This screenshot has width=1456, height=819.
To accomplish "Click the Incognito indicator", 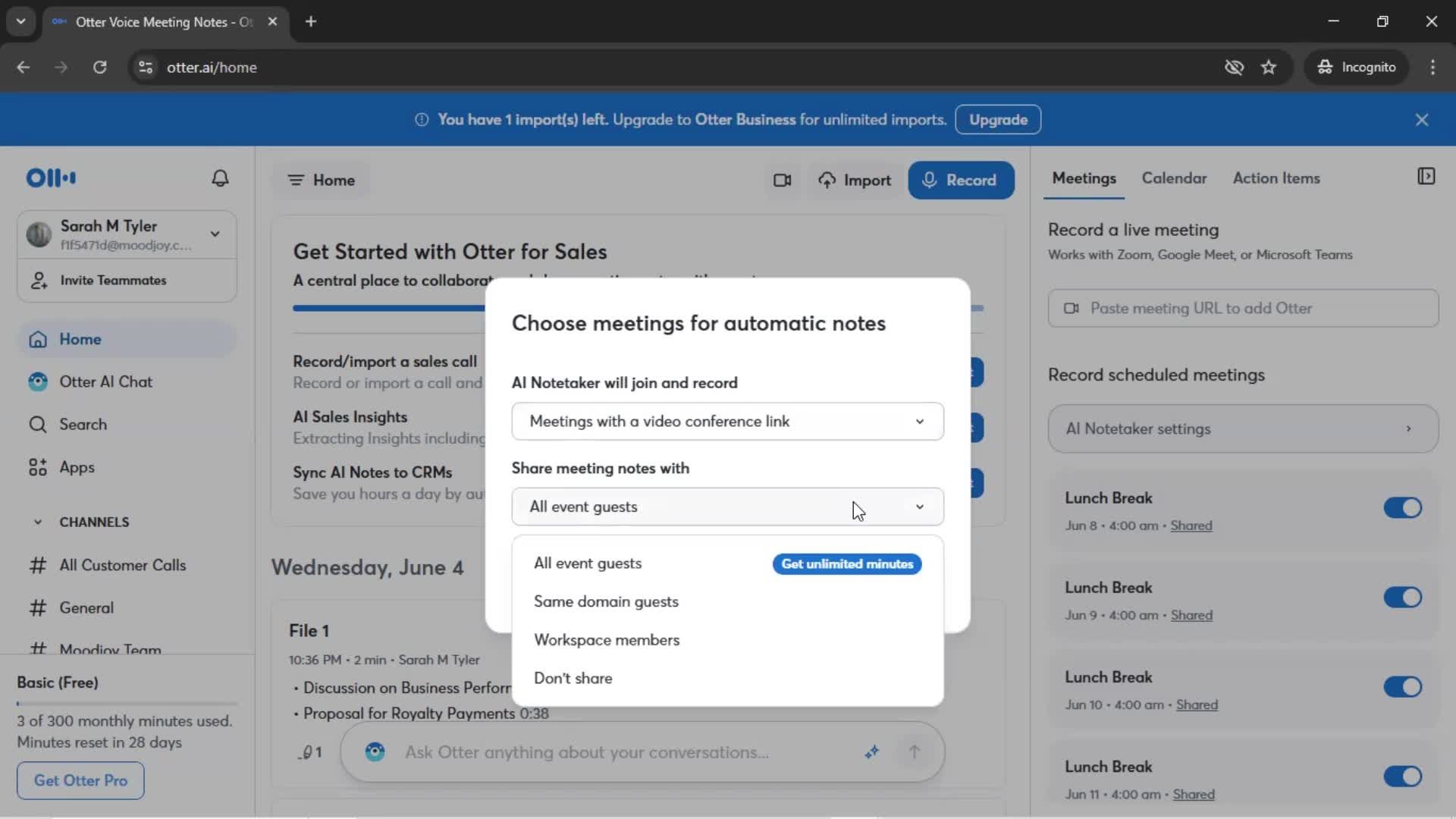I will [1357, 67].
